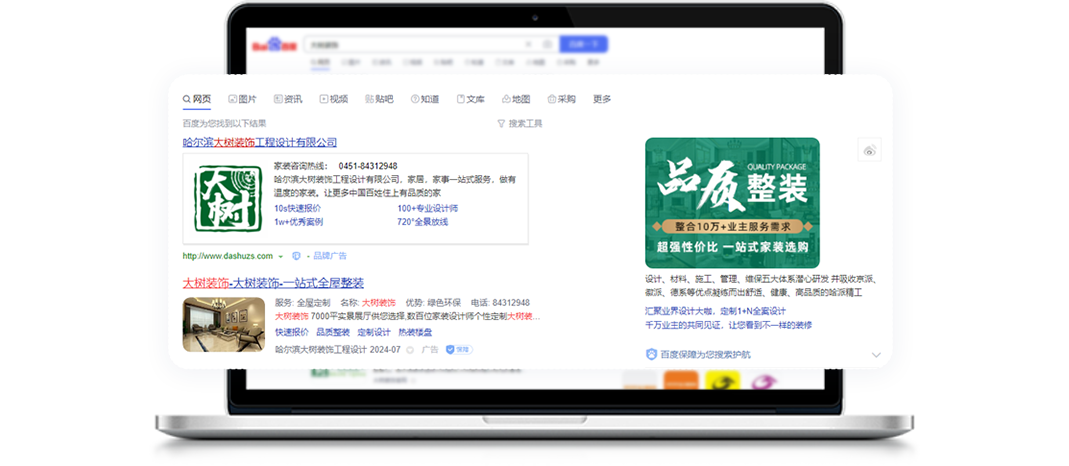This screenshot has height=466, width=1069.
Task: Open 大树装饰-大树装饰-一站式全屋整装 result
Action: 273,283
